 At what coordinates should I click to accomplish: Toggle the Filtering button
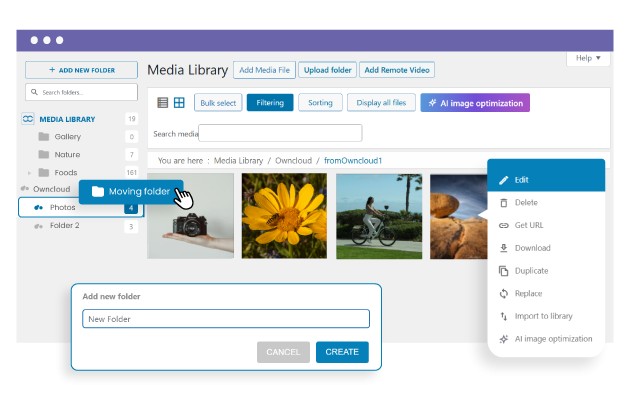coord(270,103)
